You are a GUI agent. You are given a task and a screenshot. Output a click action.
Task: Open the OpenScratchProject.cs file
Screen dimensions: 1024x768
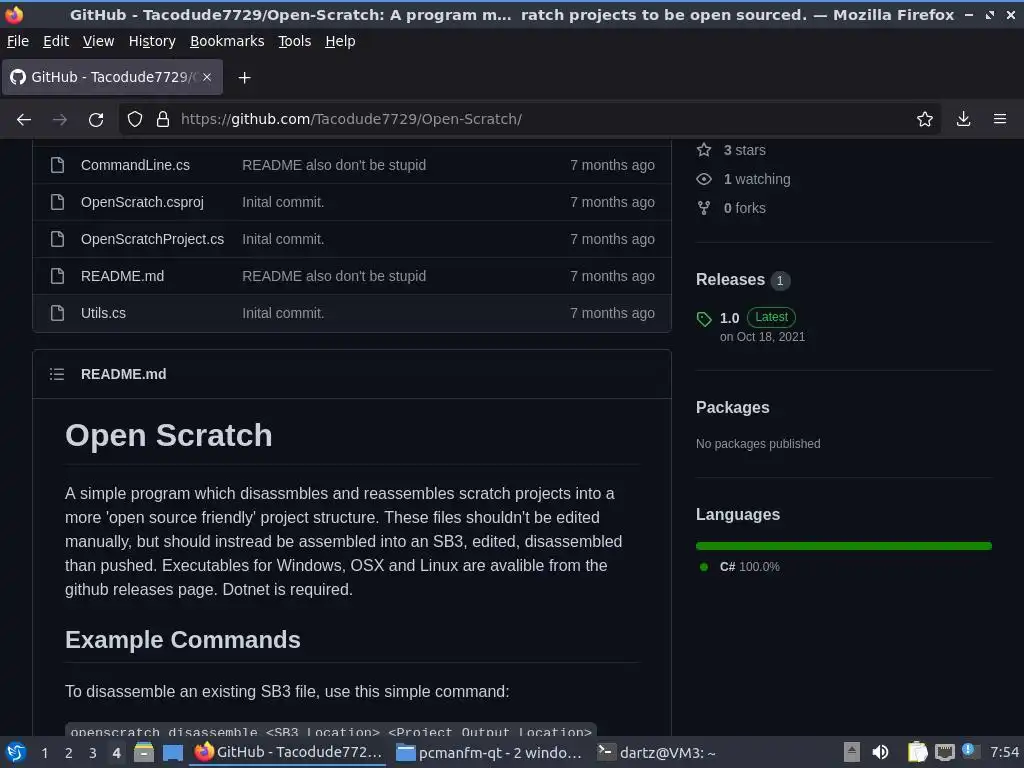point(152,239)
